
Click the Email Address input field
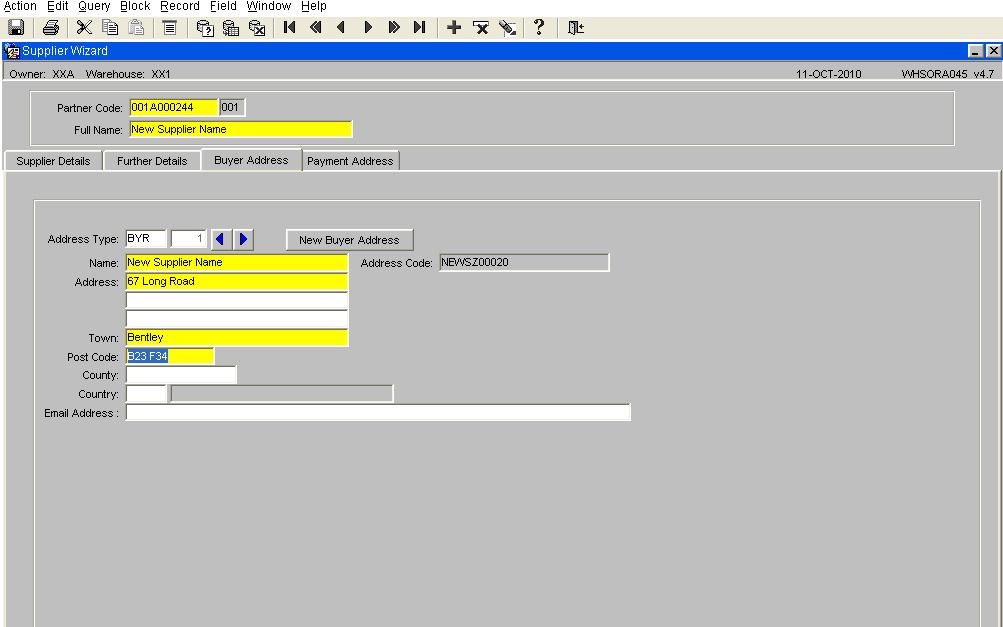point(378,413)
